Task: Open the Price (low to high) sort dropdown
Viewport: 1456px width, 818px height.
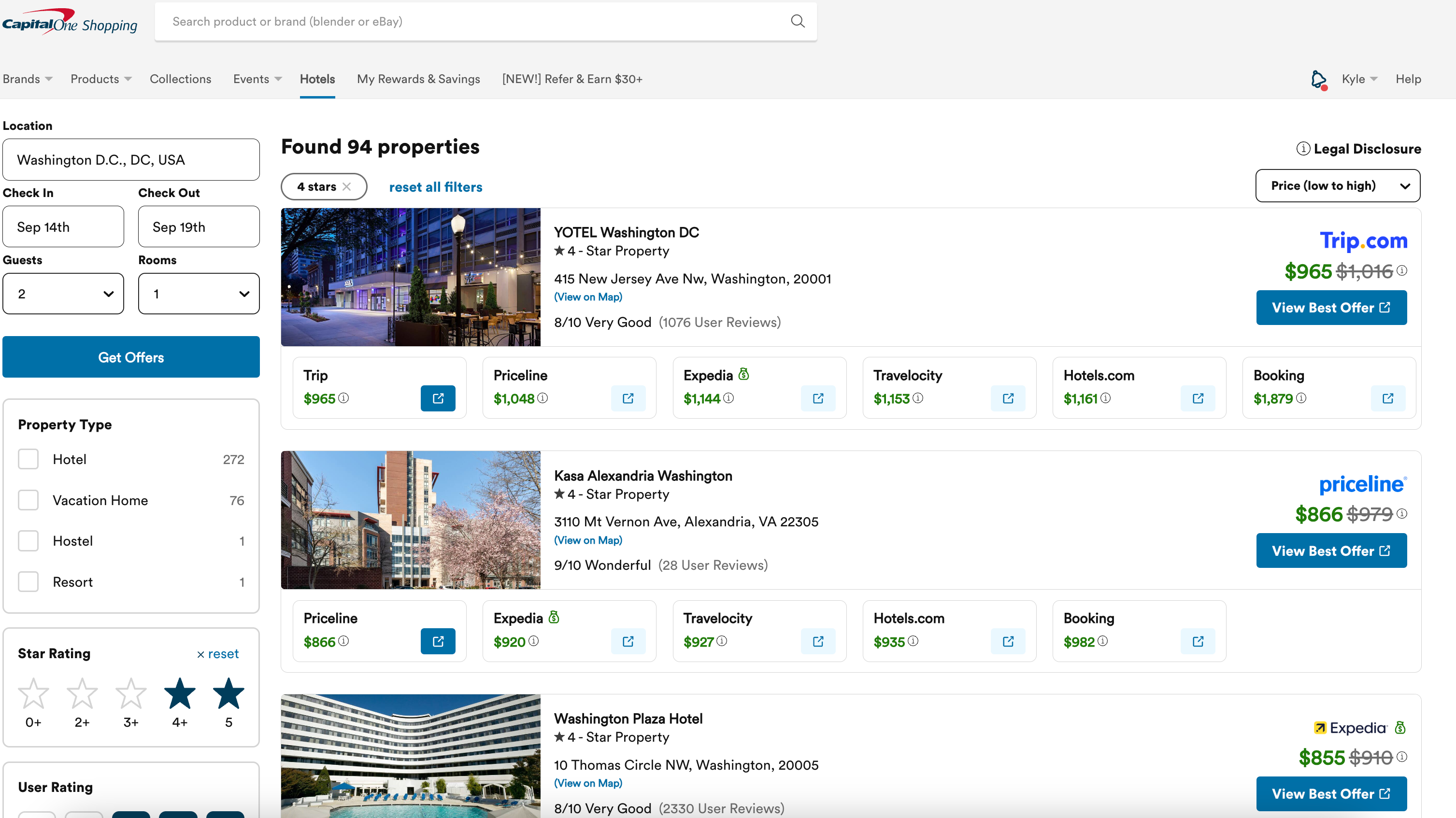Action: [x=1337, y=186]
